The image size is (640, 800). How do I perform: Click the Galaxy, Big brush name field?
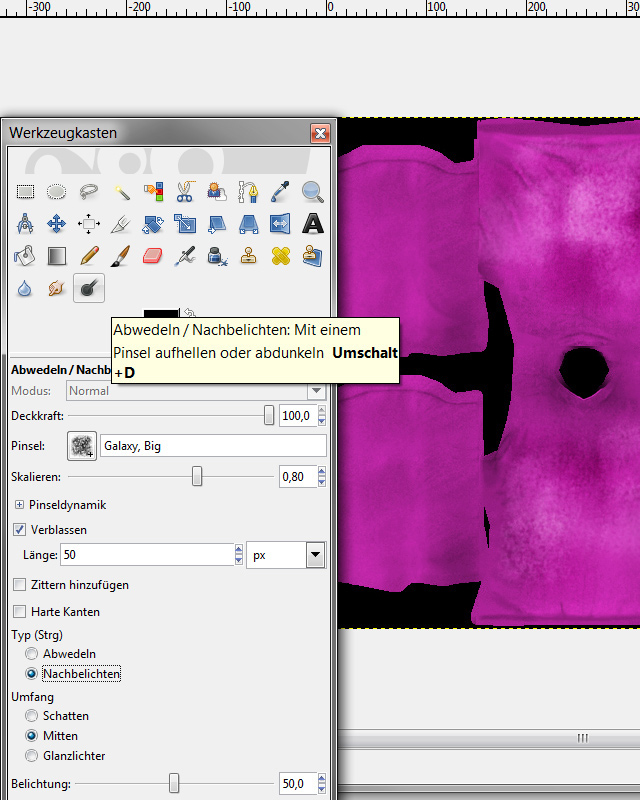(213, 446)
